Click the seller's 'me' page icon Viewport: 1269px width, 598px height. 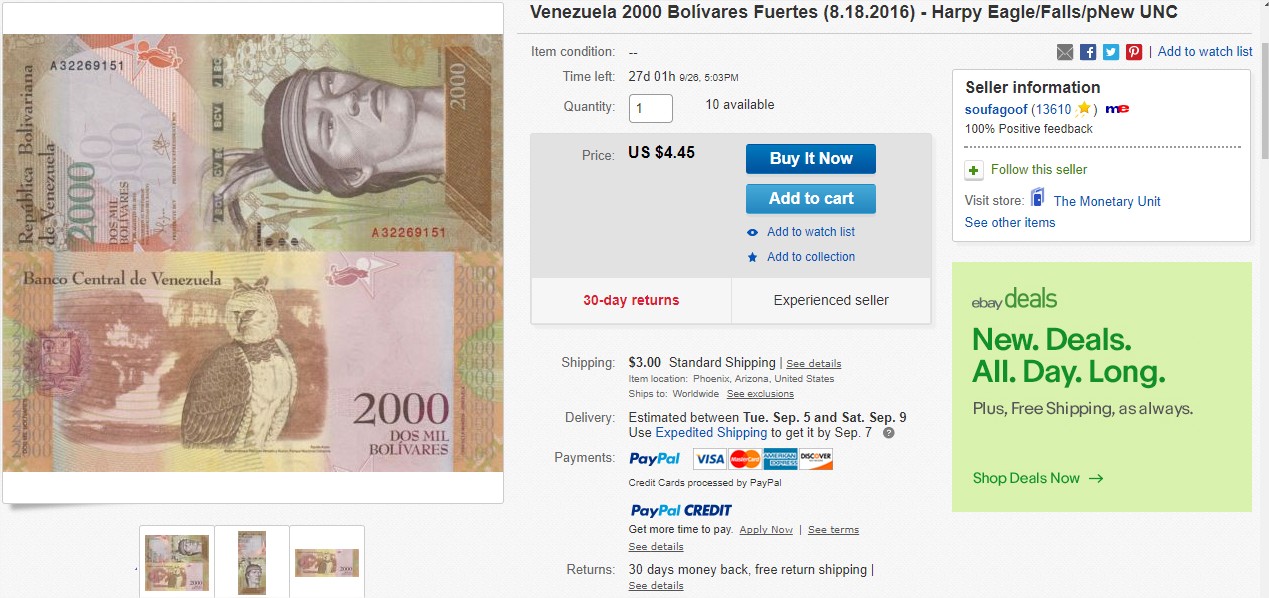(x=1117, y=109)
